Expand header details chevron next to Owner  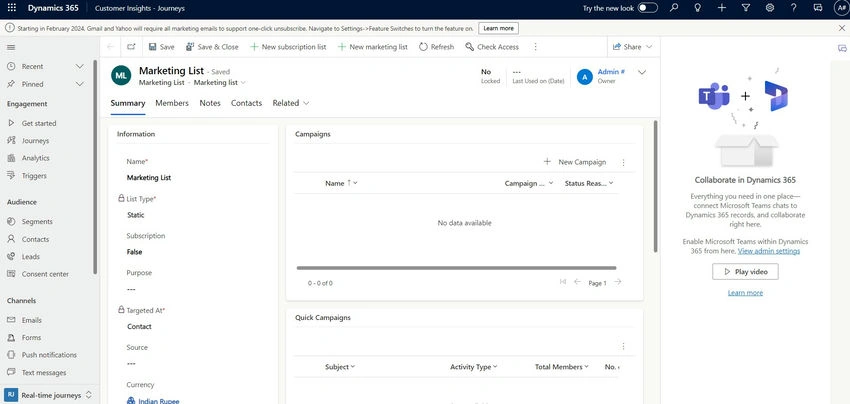point(642,72)
